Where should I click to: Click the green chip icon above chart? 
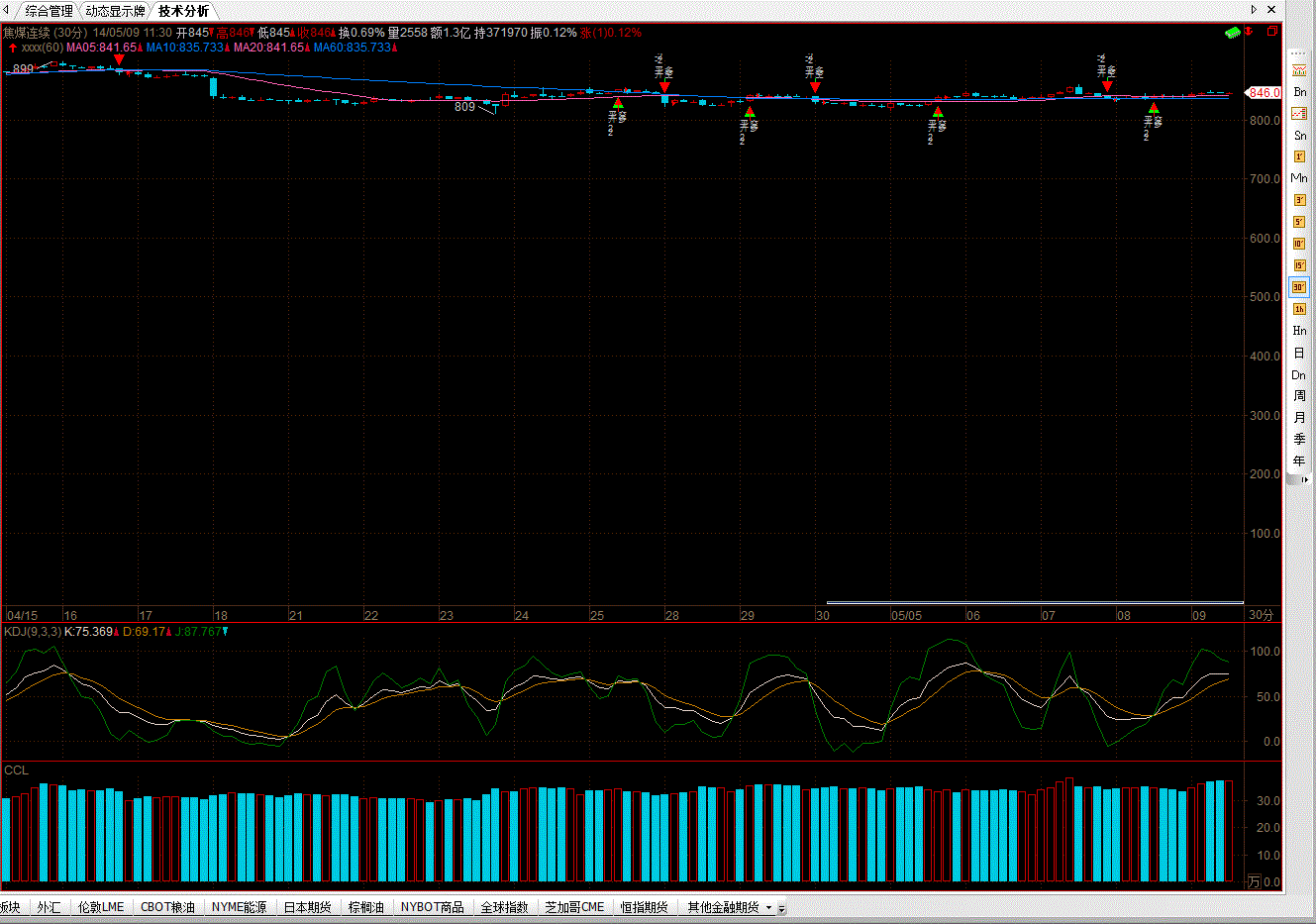1232,33
